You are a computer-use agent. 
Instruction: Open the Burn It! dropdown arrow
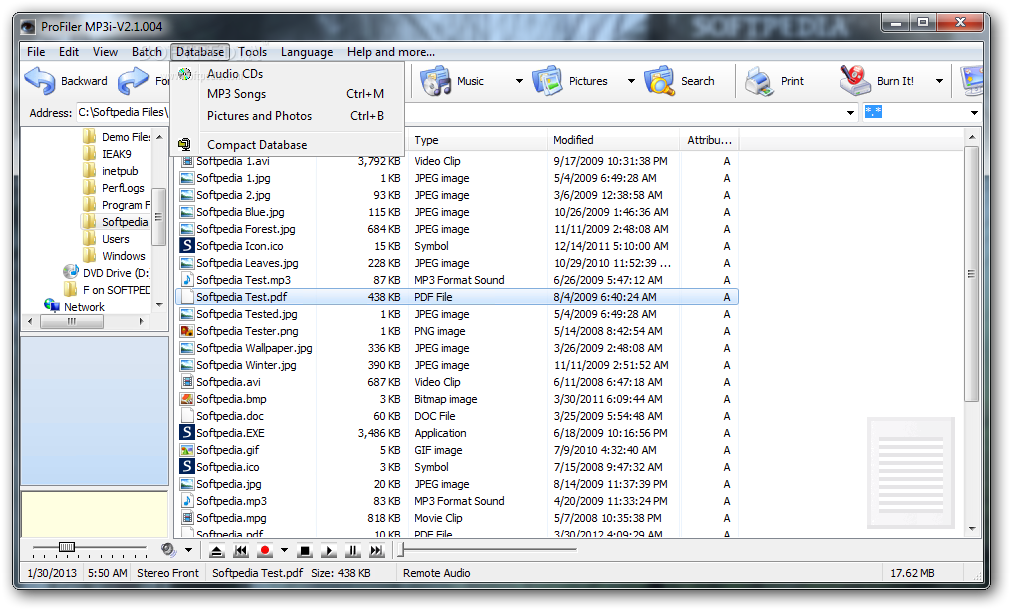[939, 81]
